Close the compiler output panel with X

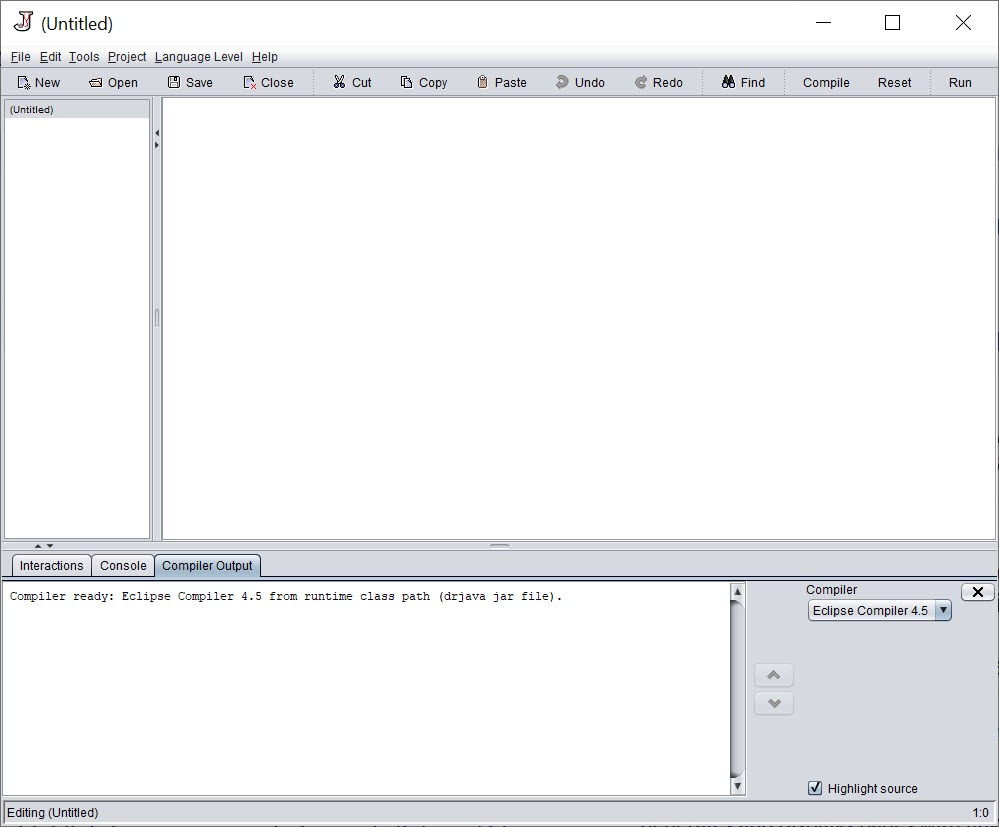pyautogui.click(x=977, y=592)
